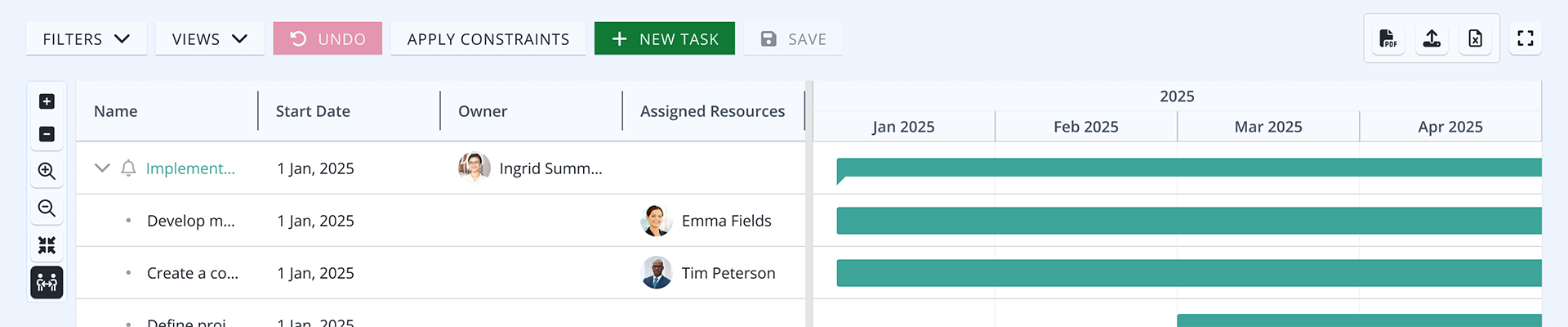This screenshot has width=1568, height=327.
Task: Export chart as PDF
Action: pyautogui.click(x=1388, y=38)
